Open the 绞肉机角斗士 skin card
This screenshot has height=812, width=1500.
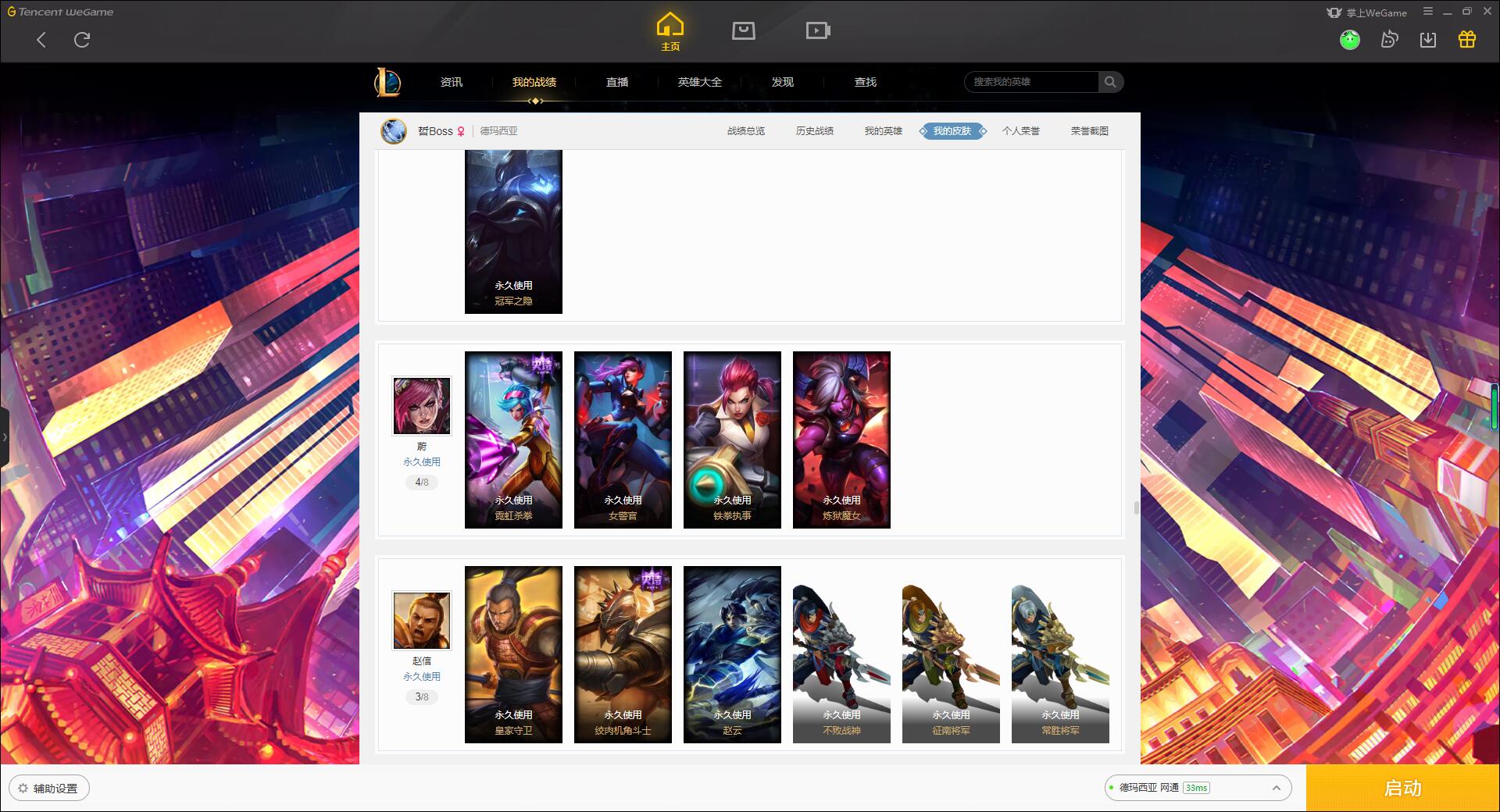pyautogui.click(x=623, y=654)
